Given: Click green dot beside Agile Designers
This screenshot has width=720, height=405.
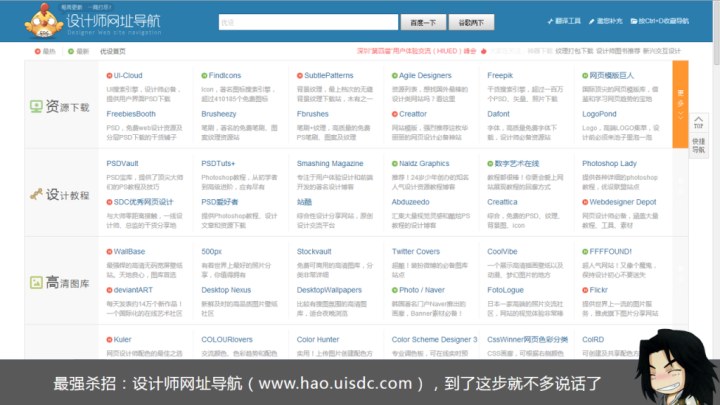Looking at the screenshot, I should click(x=394, y=76).
